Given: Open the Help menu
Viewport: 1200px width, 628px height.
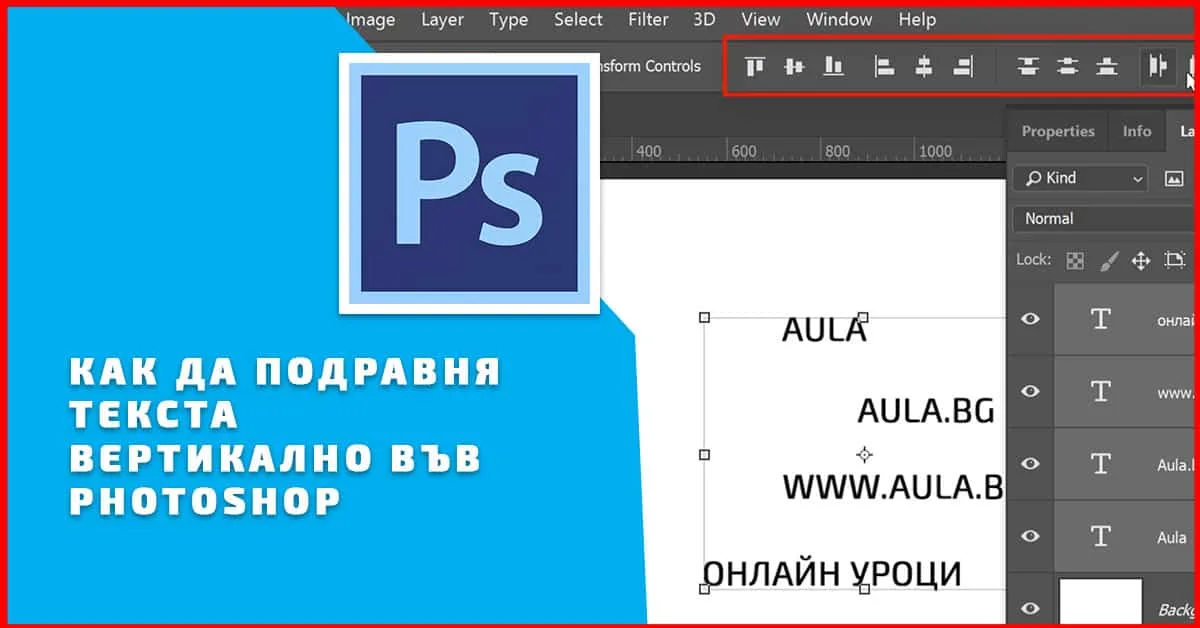Looking at the screenshot, I should [917, 19].
